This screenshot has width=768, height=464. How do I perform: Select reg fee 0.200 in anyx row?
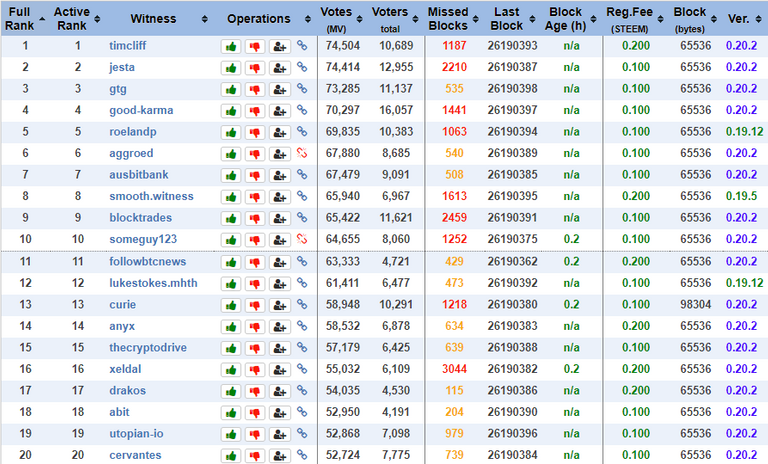point(636,326)
